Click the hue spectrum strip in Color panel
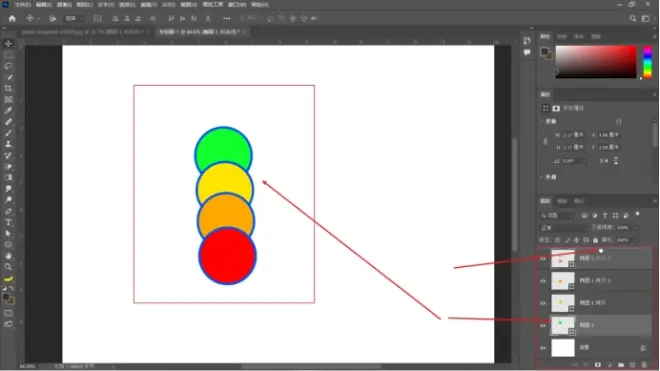 click(x=647, y=62)
